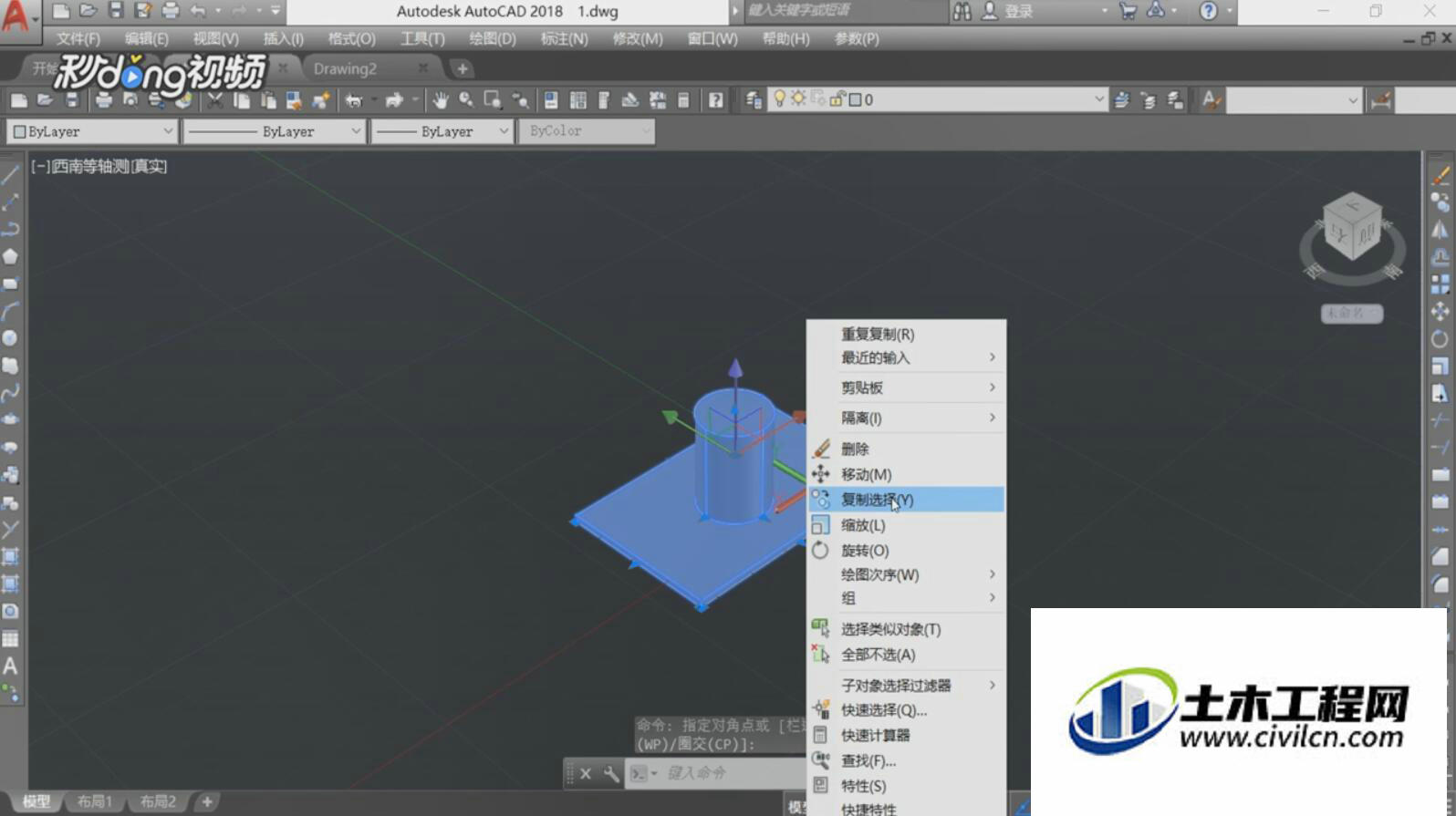Choose 移动(M) from context menu

(907, 474)
